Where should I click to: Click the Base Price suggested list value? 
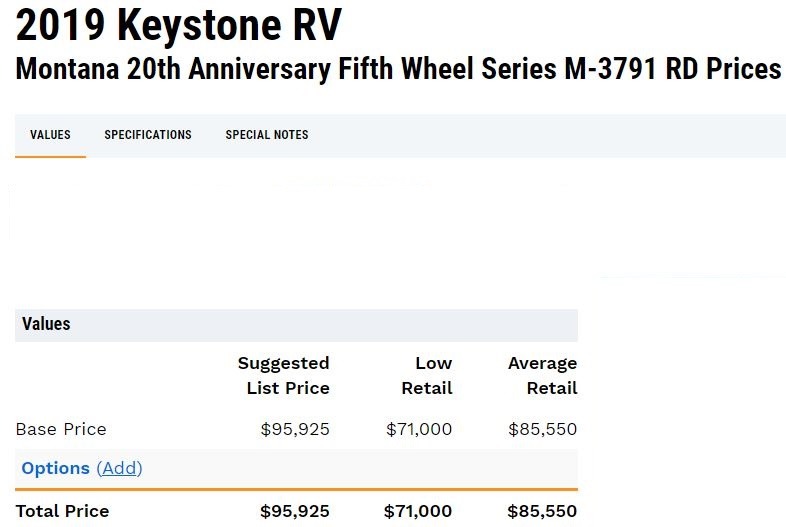(295, 429)
